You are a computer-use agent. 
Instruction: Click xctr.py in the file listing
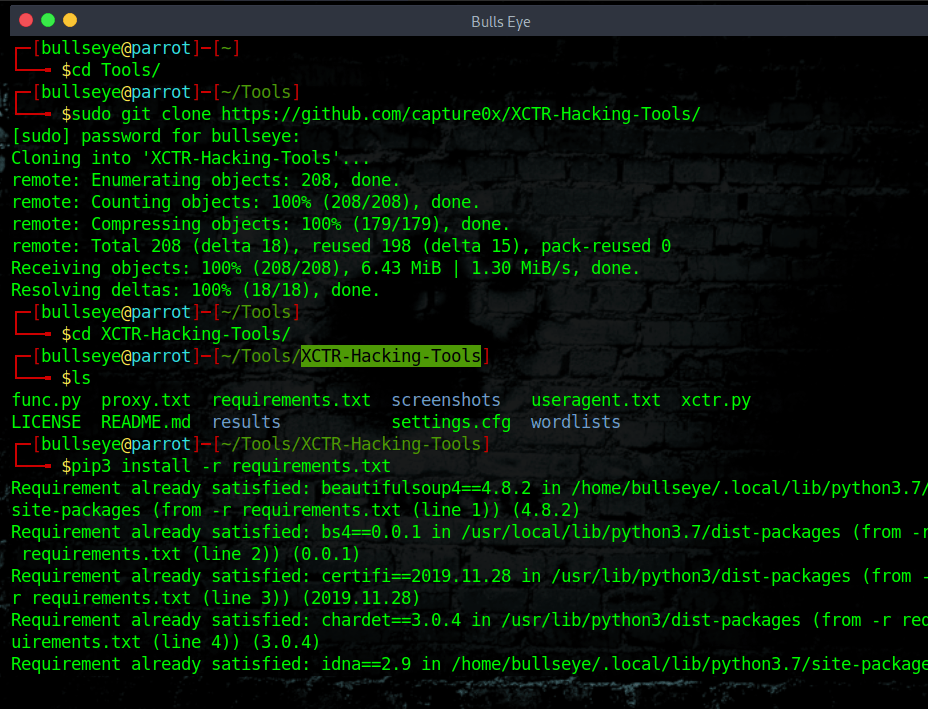coord(716,400)
